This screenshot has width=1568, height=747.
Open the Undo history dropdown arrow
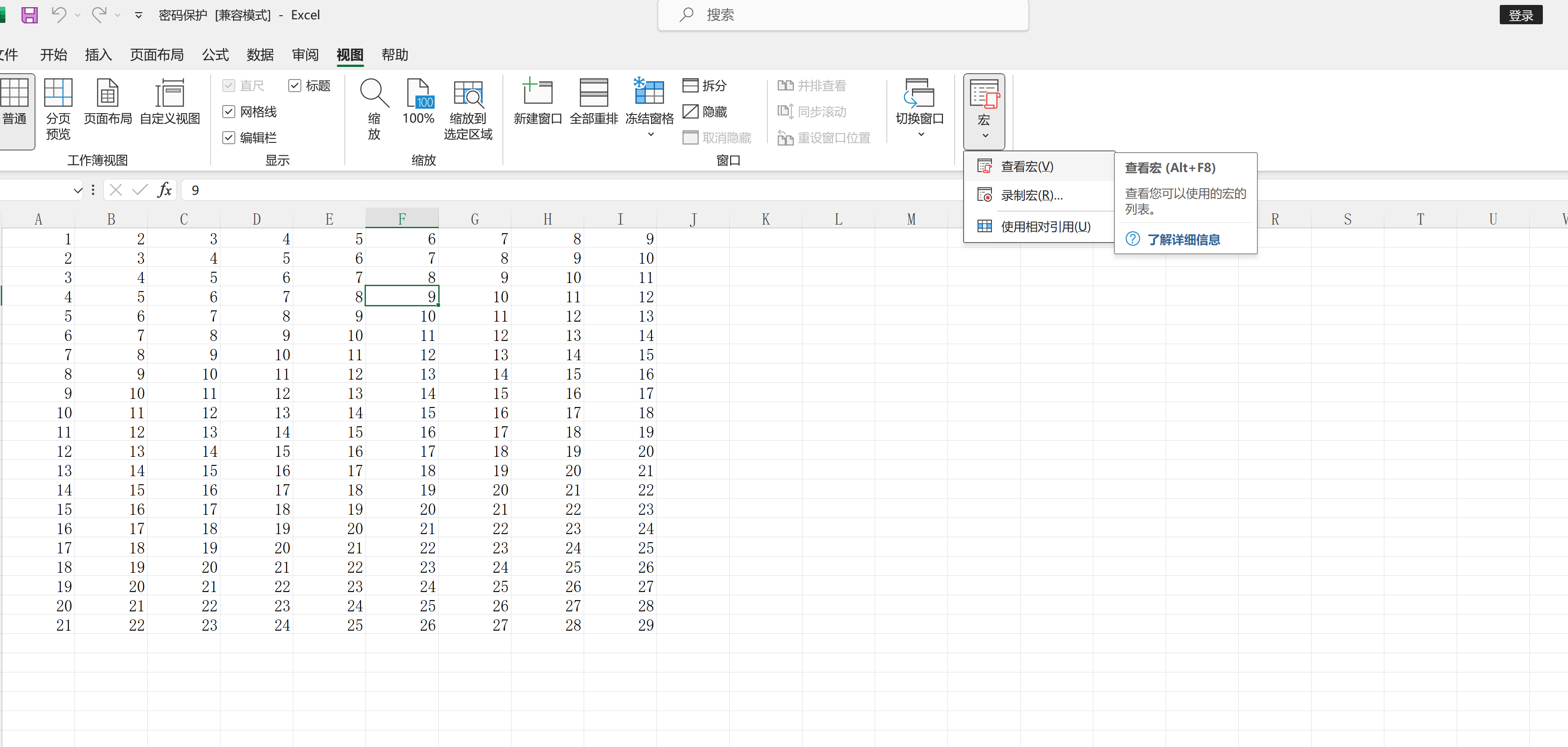point(77,15)
